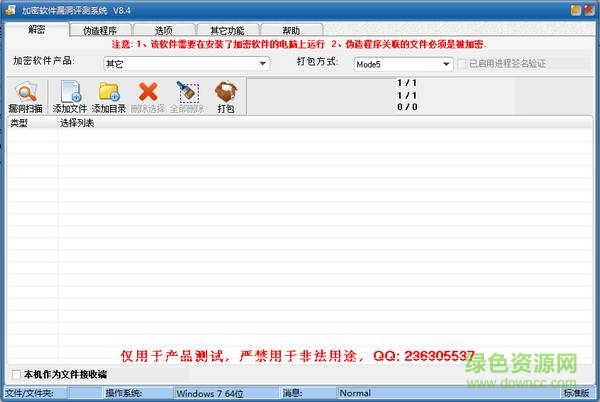Click the 打包 package icon
The height and width of the screenshot is (402, 600).
pyautogui.click(x=226, y=93)
